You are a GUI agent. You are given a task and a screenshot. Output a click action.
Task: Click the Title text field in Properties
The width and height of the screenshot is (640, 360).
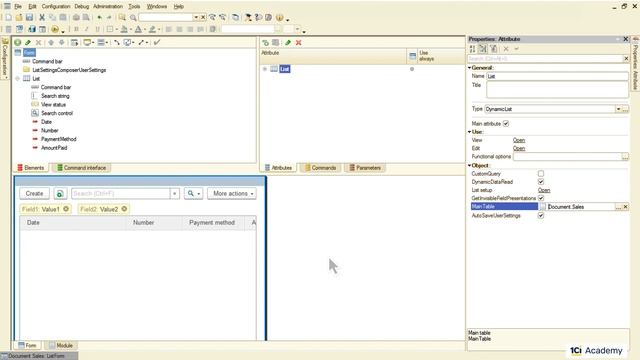[x=557, y=89]
